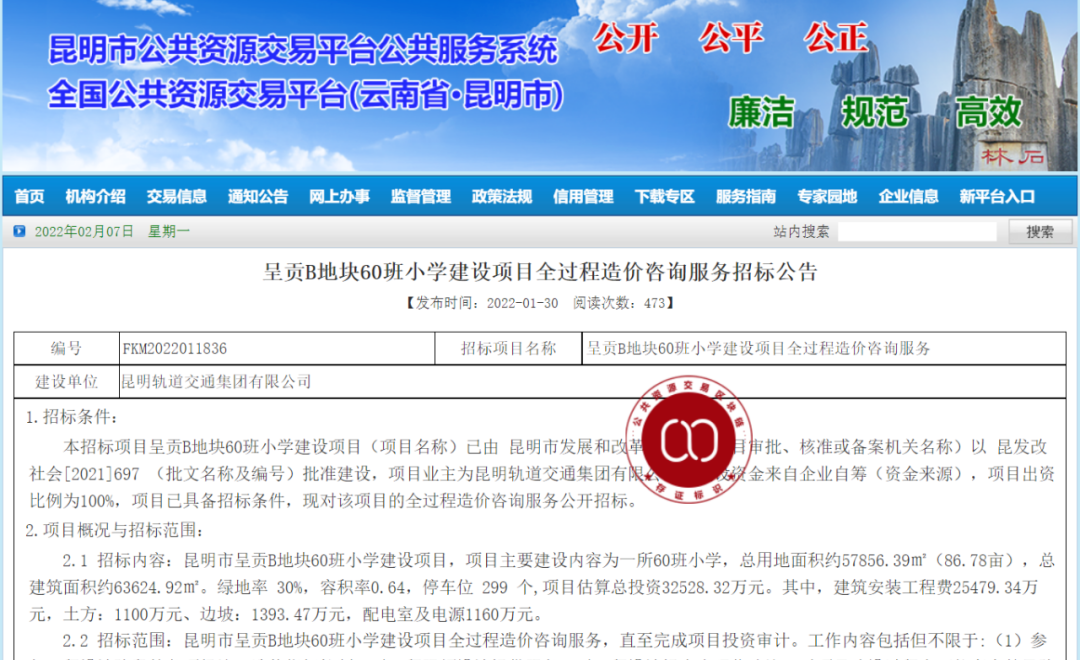Click the green slogan 规范

pos(875,112)
